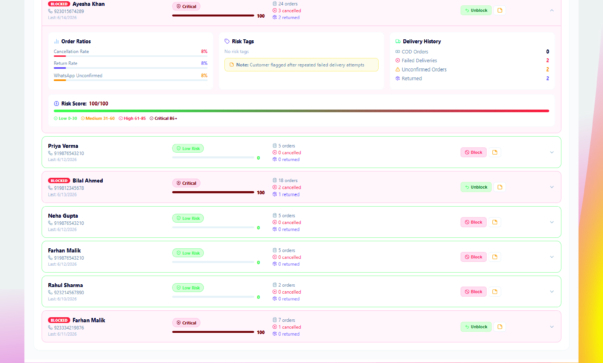Click 'Low Risk' badge for Neha Gupta
This screenshot has height=363, width=603.
click(x=188, y=218)
